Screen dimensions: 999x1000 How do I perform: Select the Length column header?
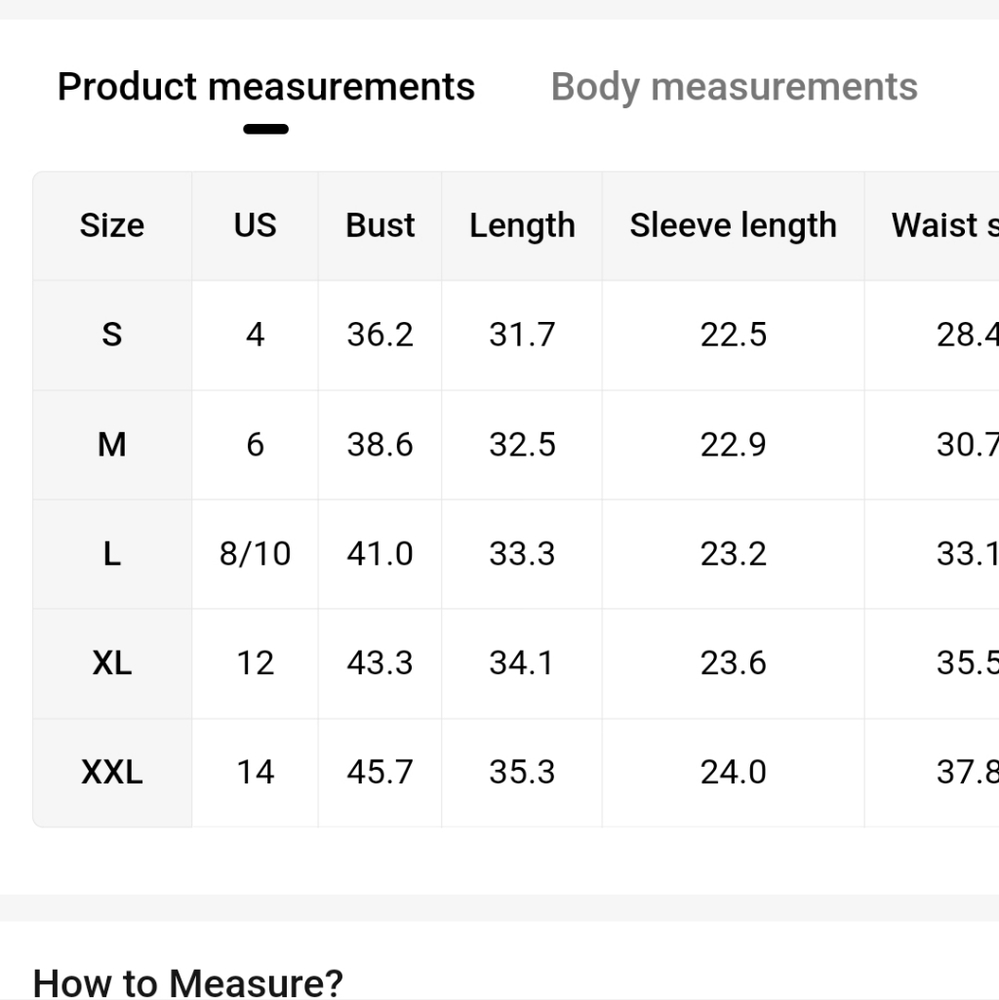coord(522,226)
